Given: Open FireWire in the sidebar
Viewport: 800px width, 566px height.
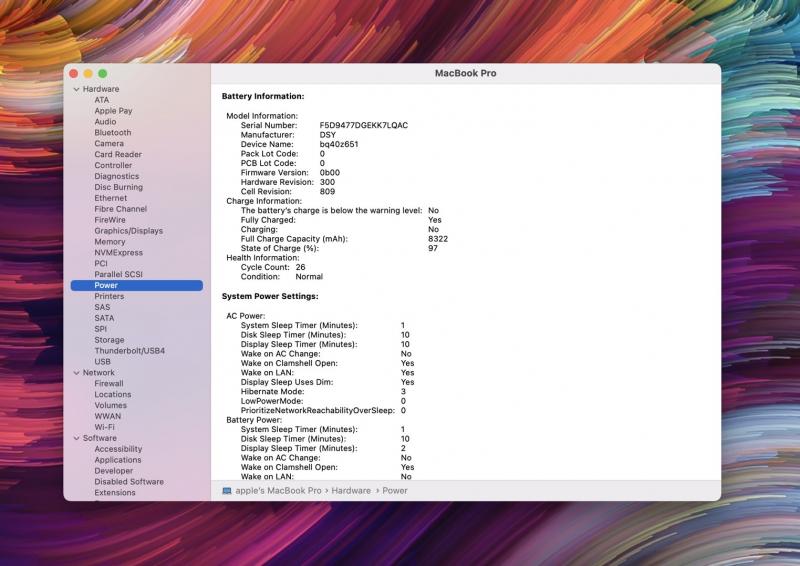Looking at the screenshot, I should click(110, 220).
